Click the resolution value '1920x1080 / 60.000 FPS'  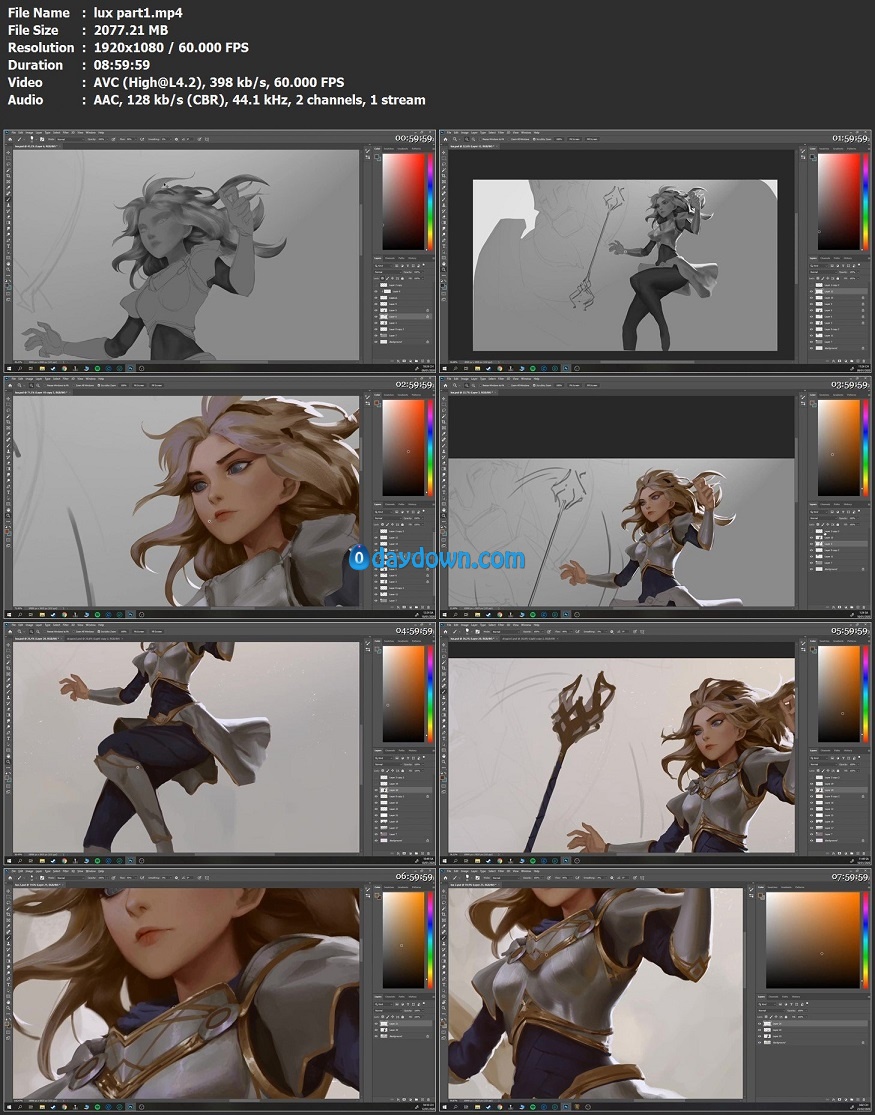point(171,48)
